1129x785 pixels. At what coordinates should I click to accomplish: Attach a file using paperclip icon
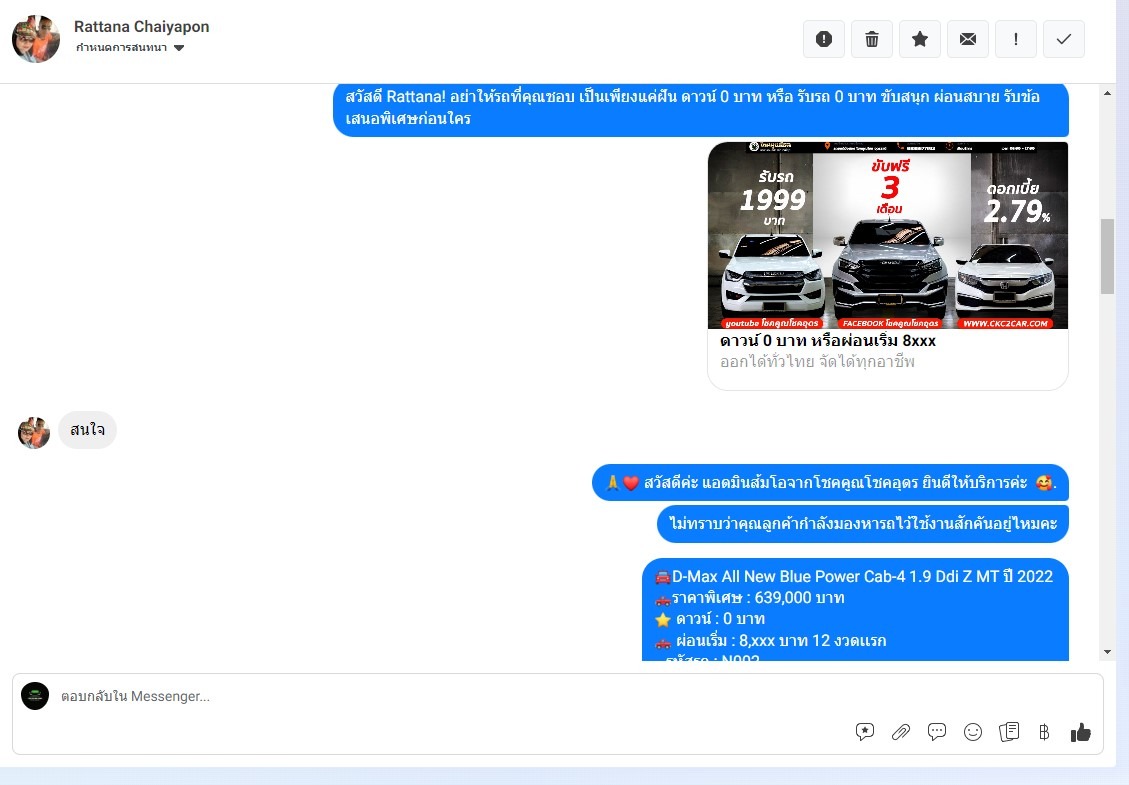point(901,732)
